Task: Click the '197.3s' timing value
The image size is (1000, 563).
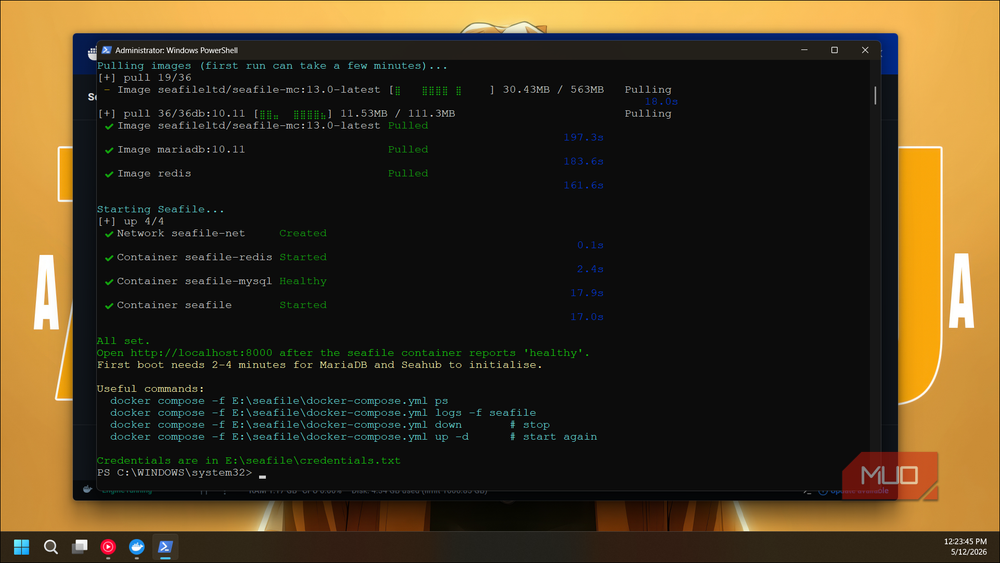Action: (583, 138)
